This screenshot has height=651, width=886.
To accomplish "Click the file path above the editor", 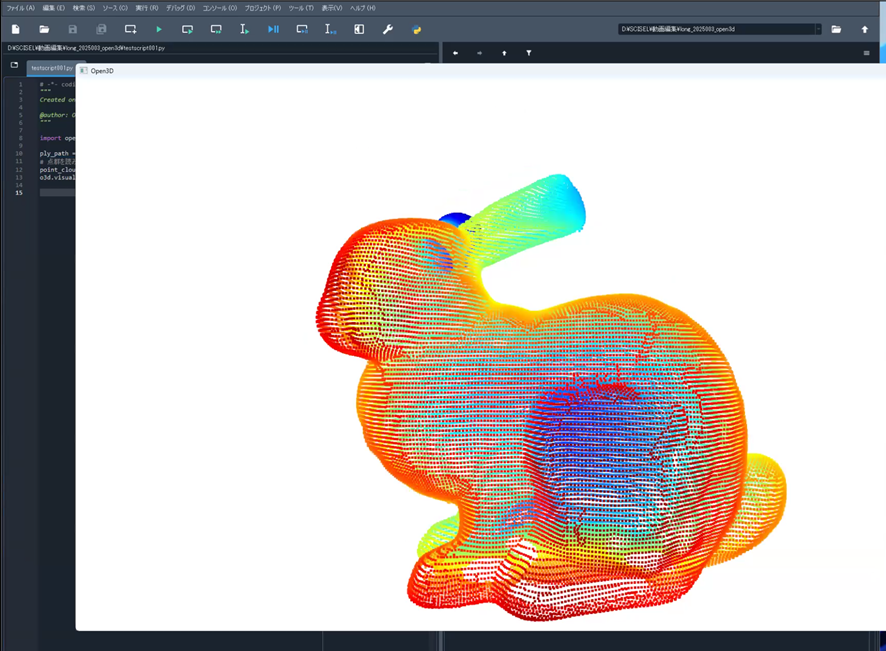I will pyautogui.click(x=86, y=48).
